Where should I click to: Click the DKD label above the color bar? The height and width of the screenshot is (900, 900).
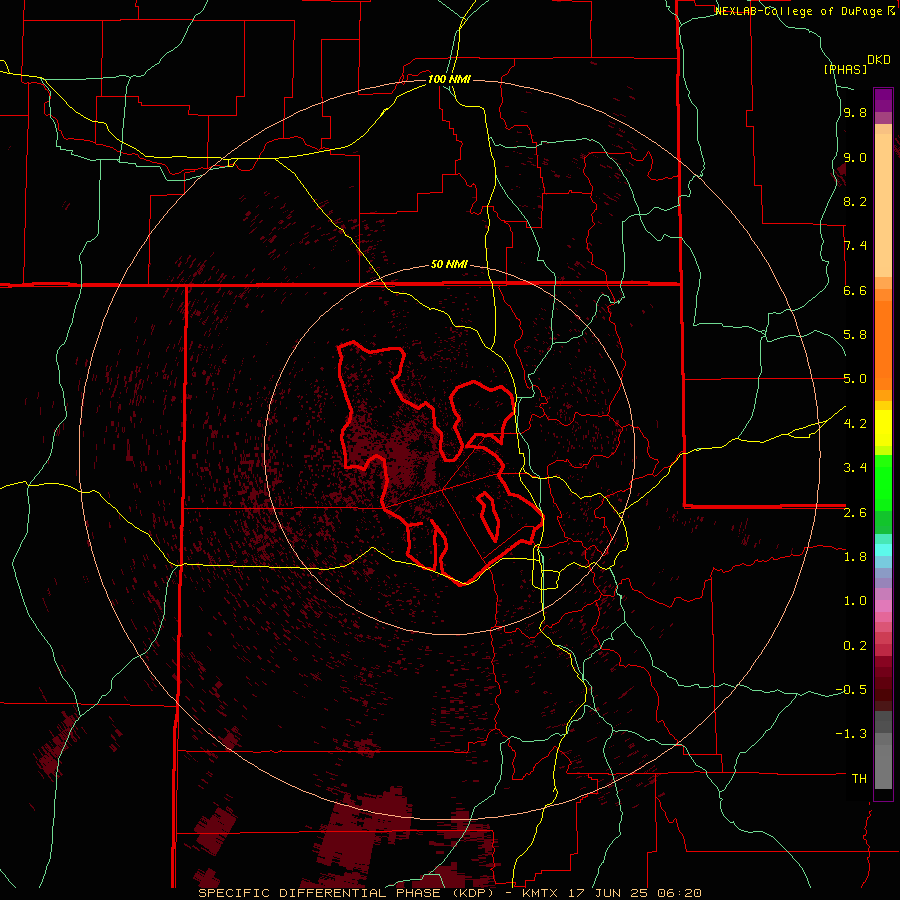coord(879,60)
